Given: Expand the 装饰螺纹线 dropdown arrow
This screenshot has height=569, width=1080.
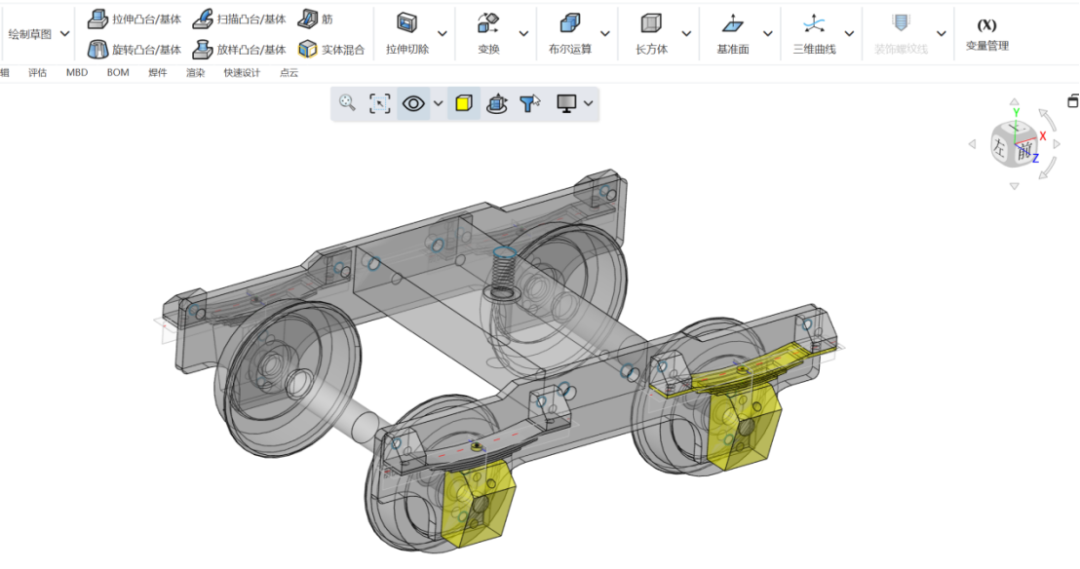Looking at the screenshot, I should point(941,34).
